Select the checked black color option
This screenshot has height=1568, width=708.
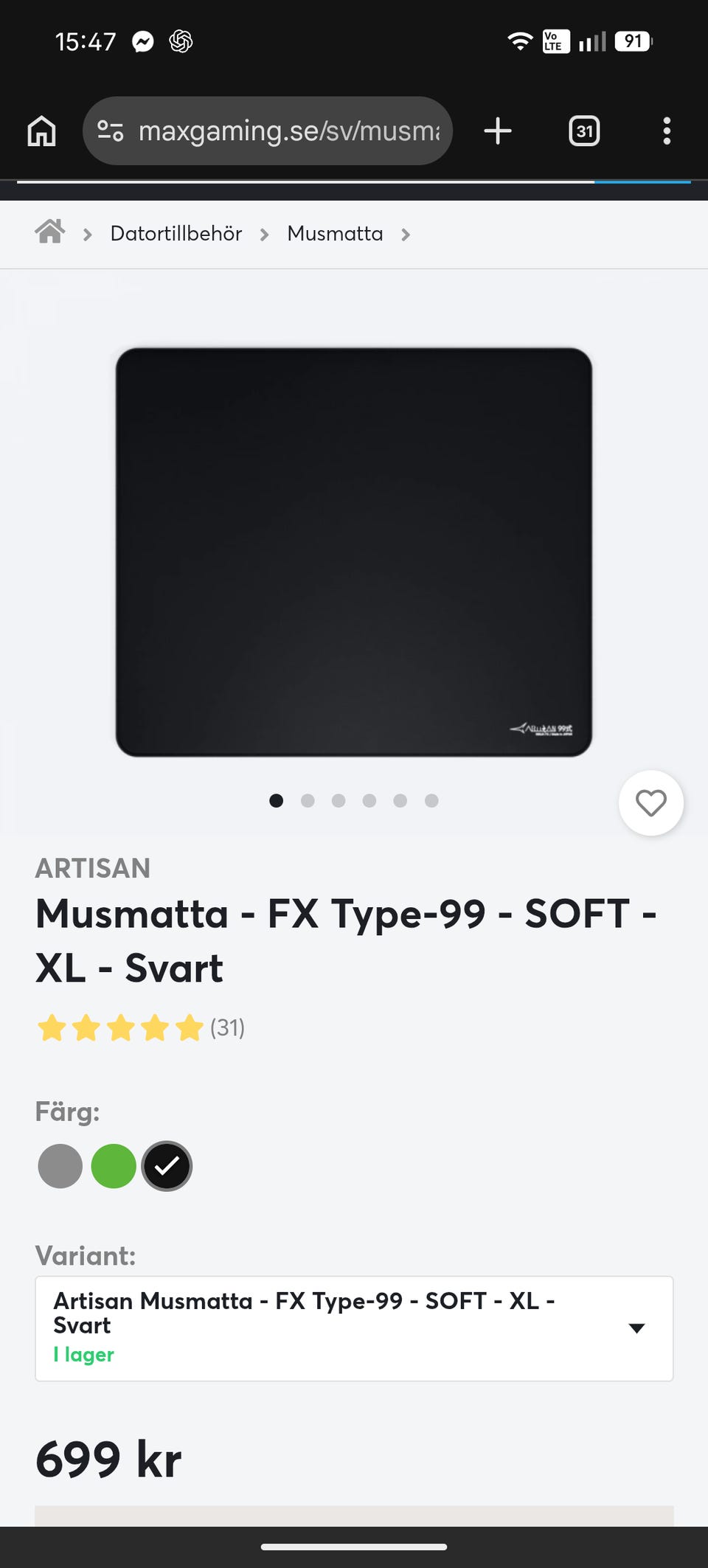pos(167,1166)
